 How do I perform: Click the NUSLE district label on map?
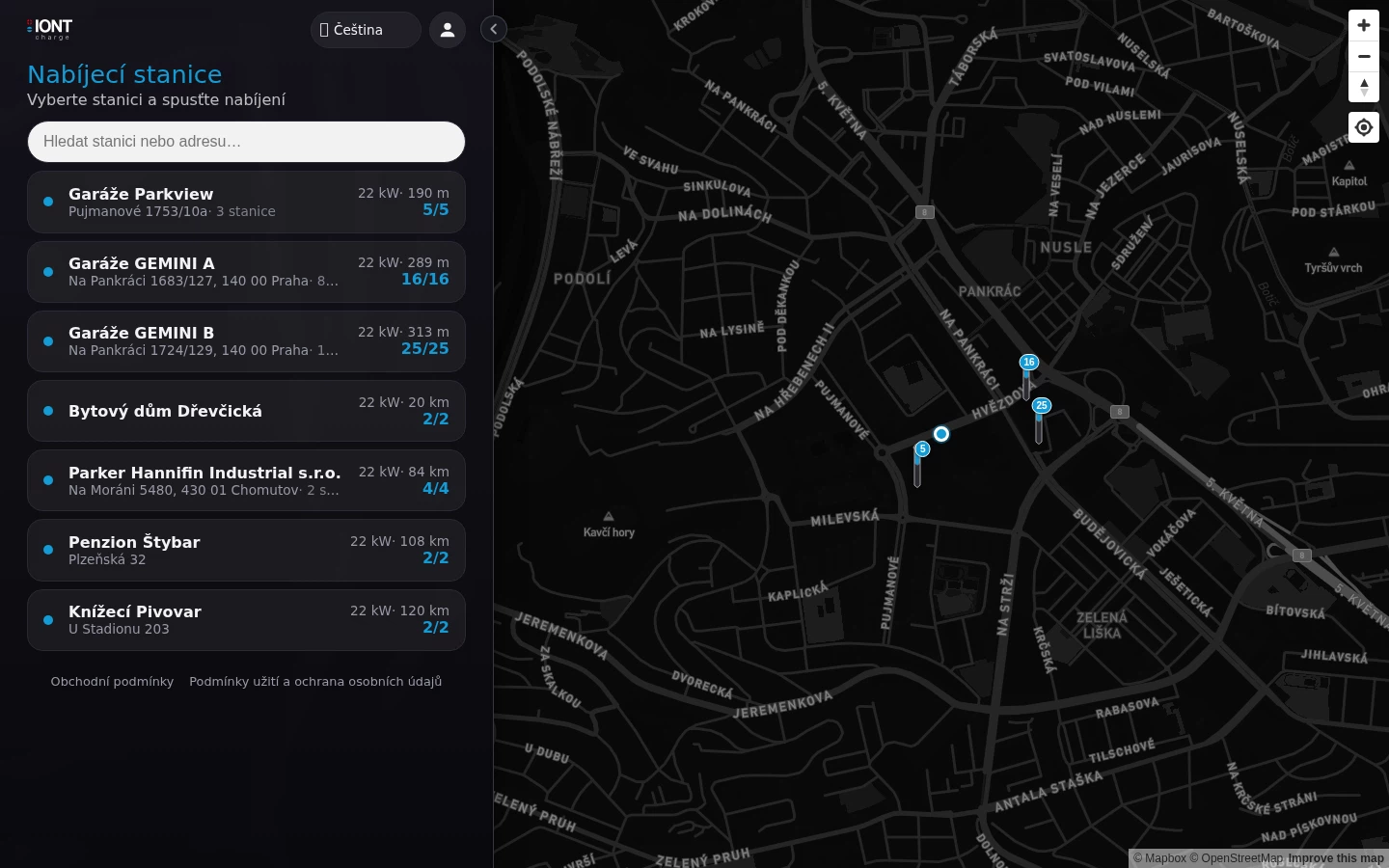click(1066, 248)
